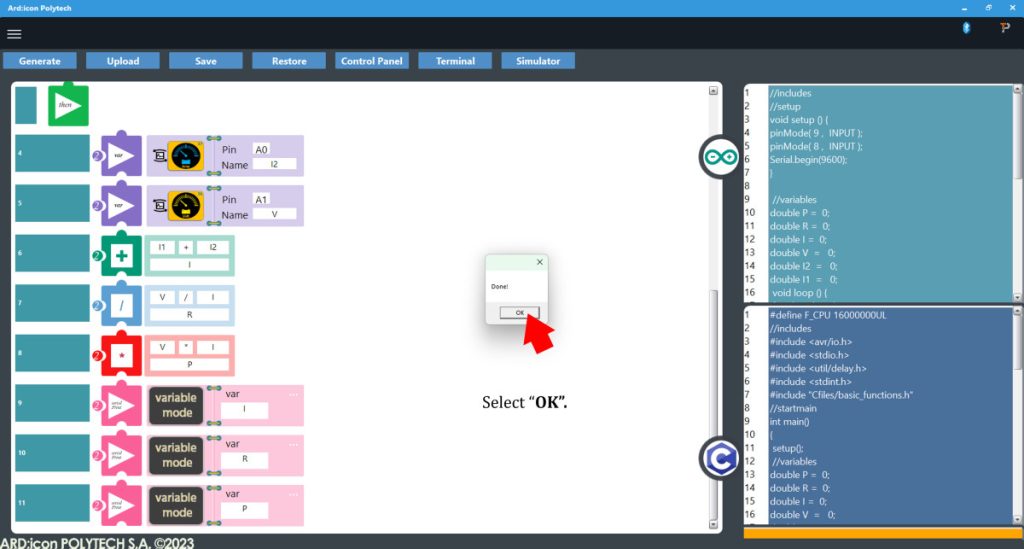Select the green plus addition block
Screen dimensions: 1024x549
[x=122, y=256]
